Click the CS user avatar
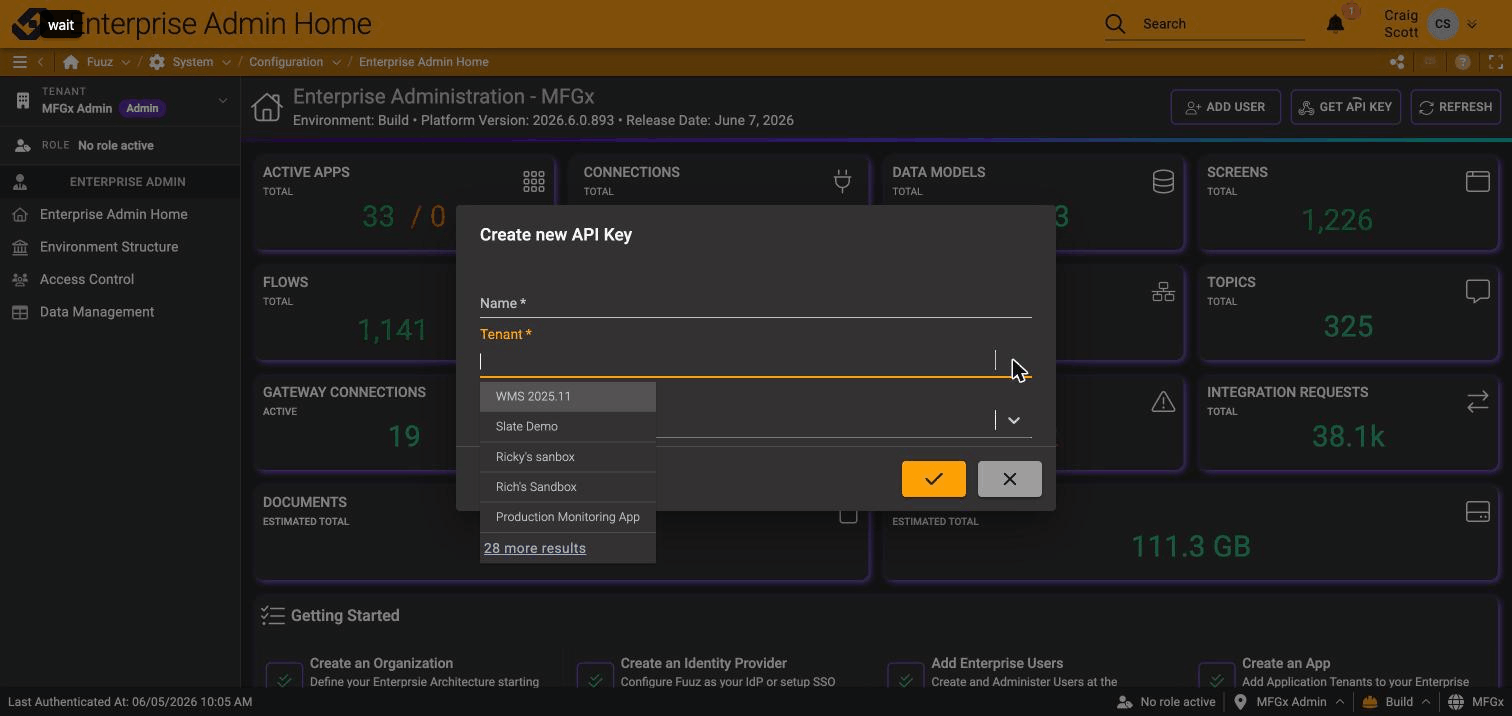Viewport: 1512px width, 716px height. tap(1442, 24)
